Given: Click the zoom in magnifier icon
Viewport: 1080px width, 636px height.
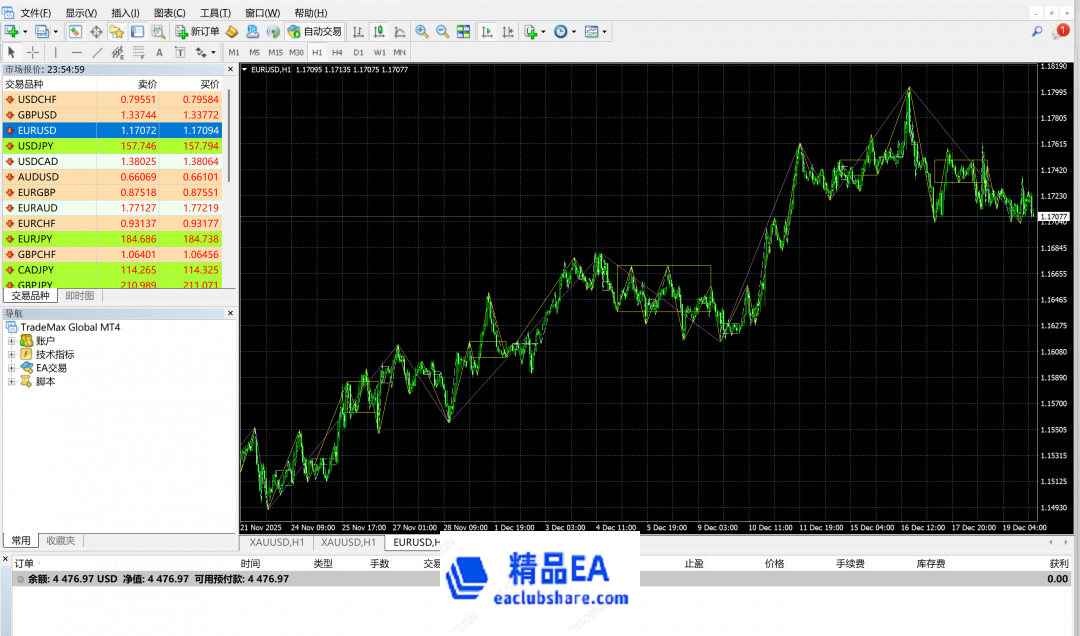Looking at the screenshot, I should pyautogui.click(x=422, y=32).
